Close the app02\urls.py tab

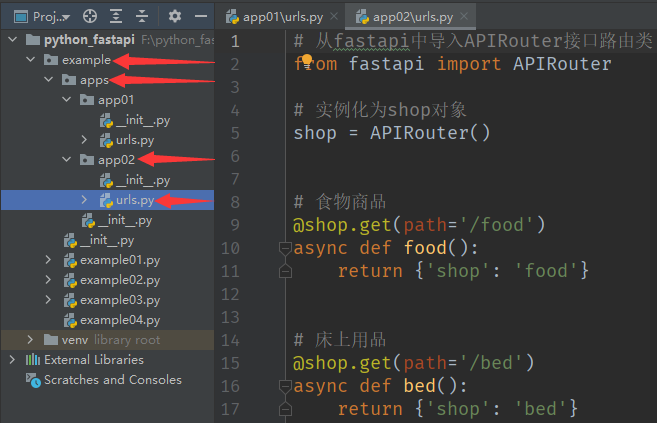464,16
